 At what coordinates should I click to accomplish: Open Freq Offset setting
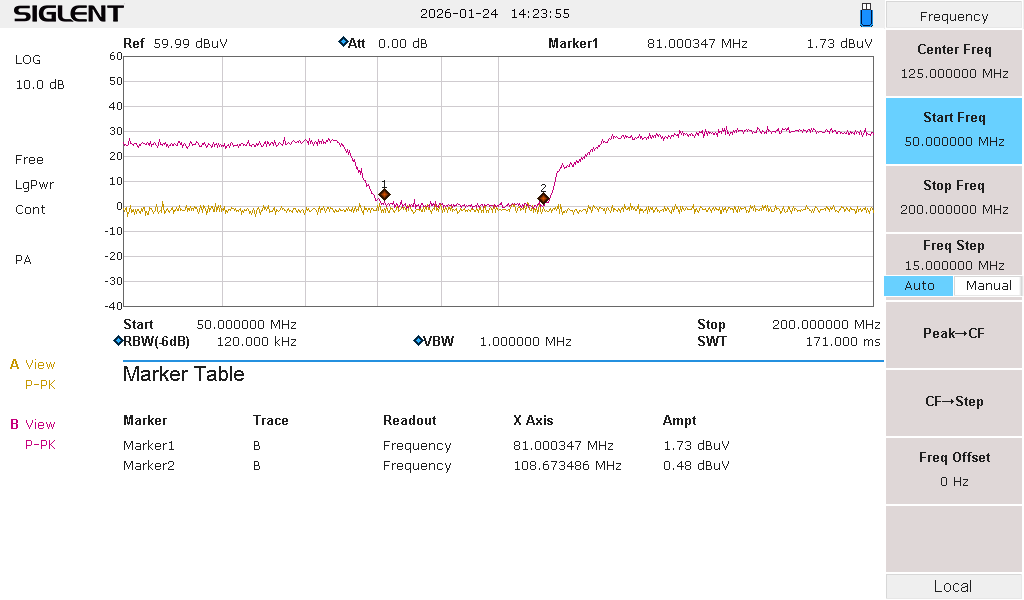point(953,469)
